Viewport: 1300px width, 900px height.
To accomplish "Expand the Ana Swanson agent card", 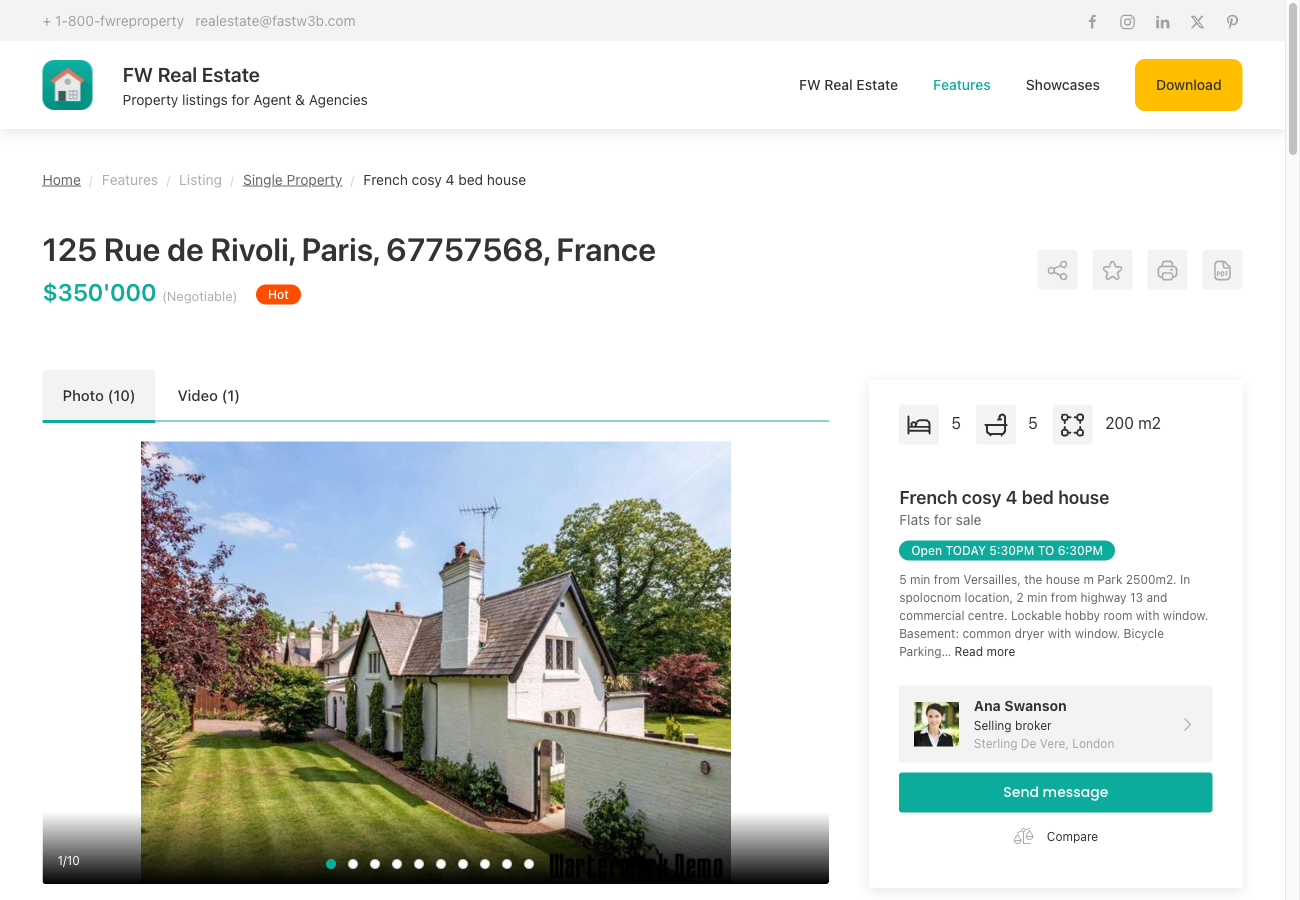I will [x=1187, y=724].
